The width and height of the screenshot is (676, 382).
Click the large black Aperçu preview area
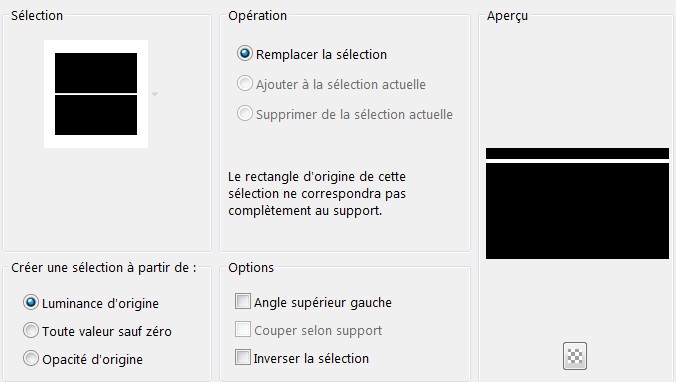click(x=577, y=211)
